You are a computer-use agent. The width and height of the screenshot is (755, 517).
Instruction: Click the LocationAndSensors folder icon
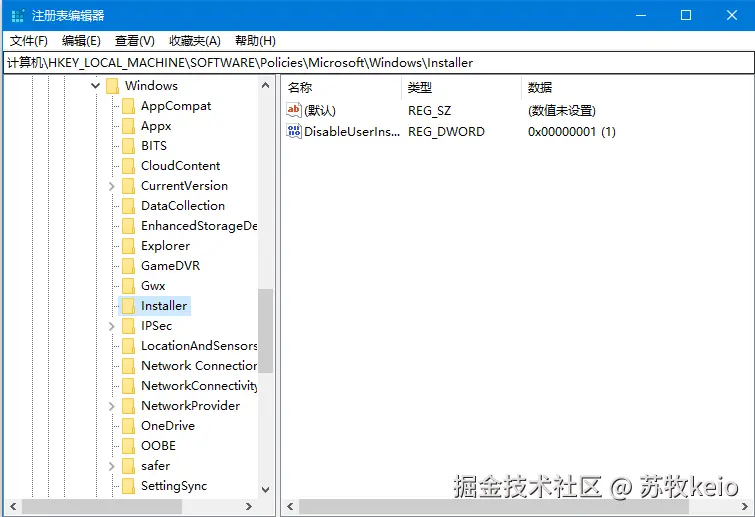(129, 346)
